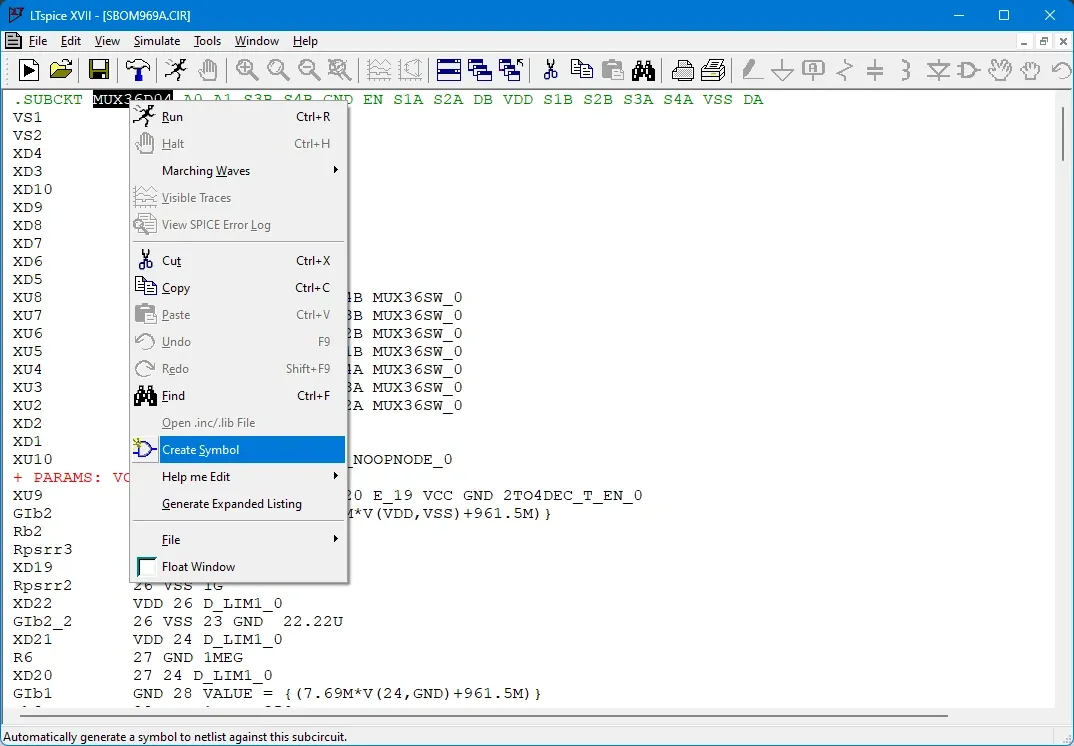Screen dimensions: 1074x746
Task: Open the File menu in menu bar
Action: pyautogui.click(x=38, y=41)
